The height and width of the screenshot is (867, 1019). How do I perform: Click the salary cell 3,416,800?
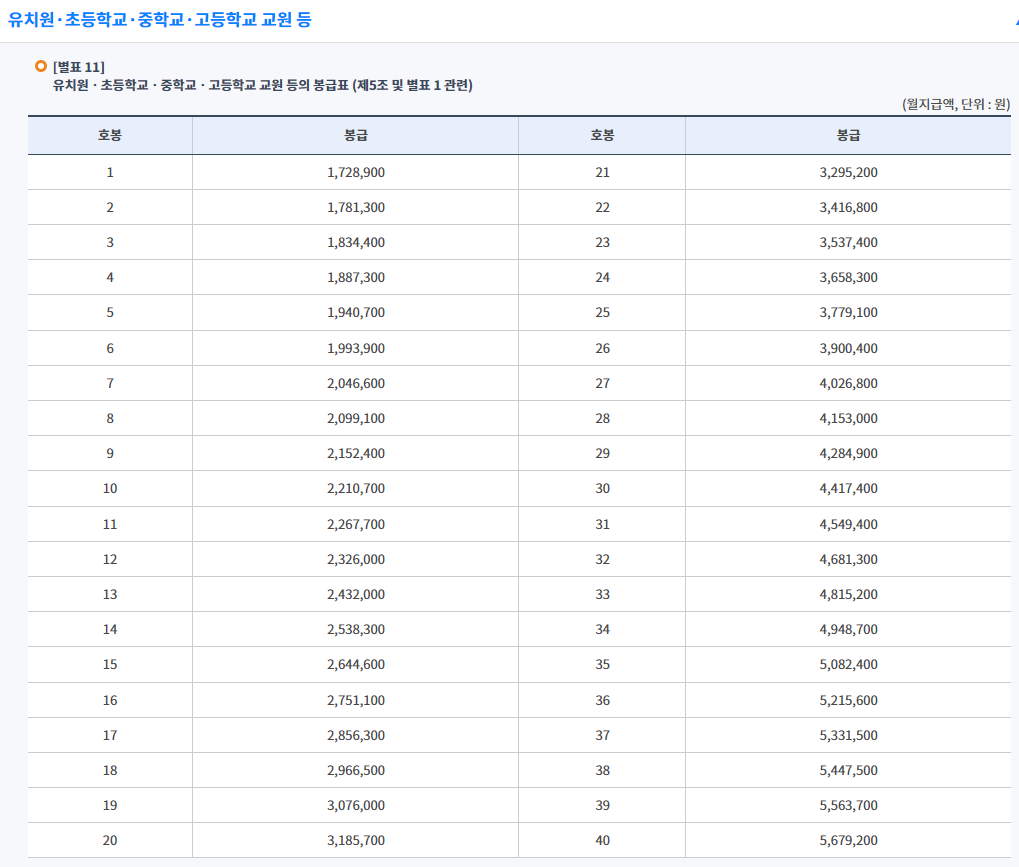coord(848,207)
